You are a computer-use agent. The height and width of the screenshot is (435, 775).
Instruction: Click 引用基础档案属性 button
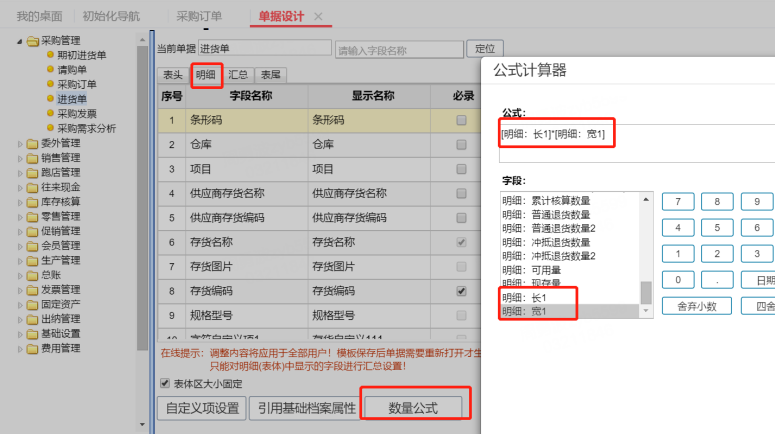coord(306,408)
